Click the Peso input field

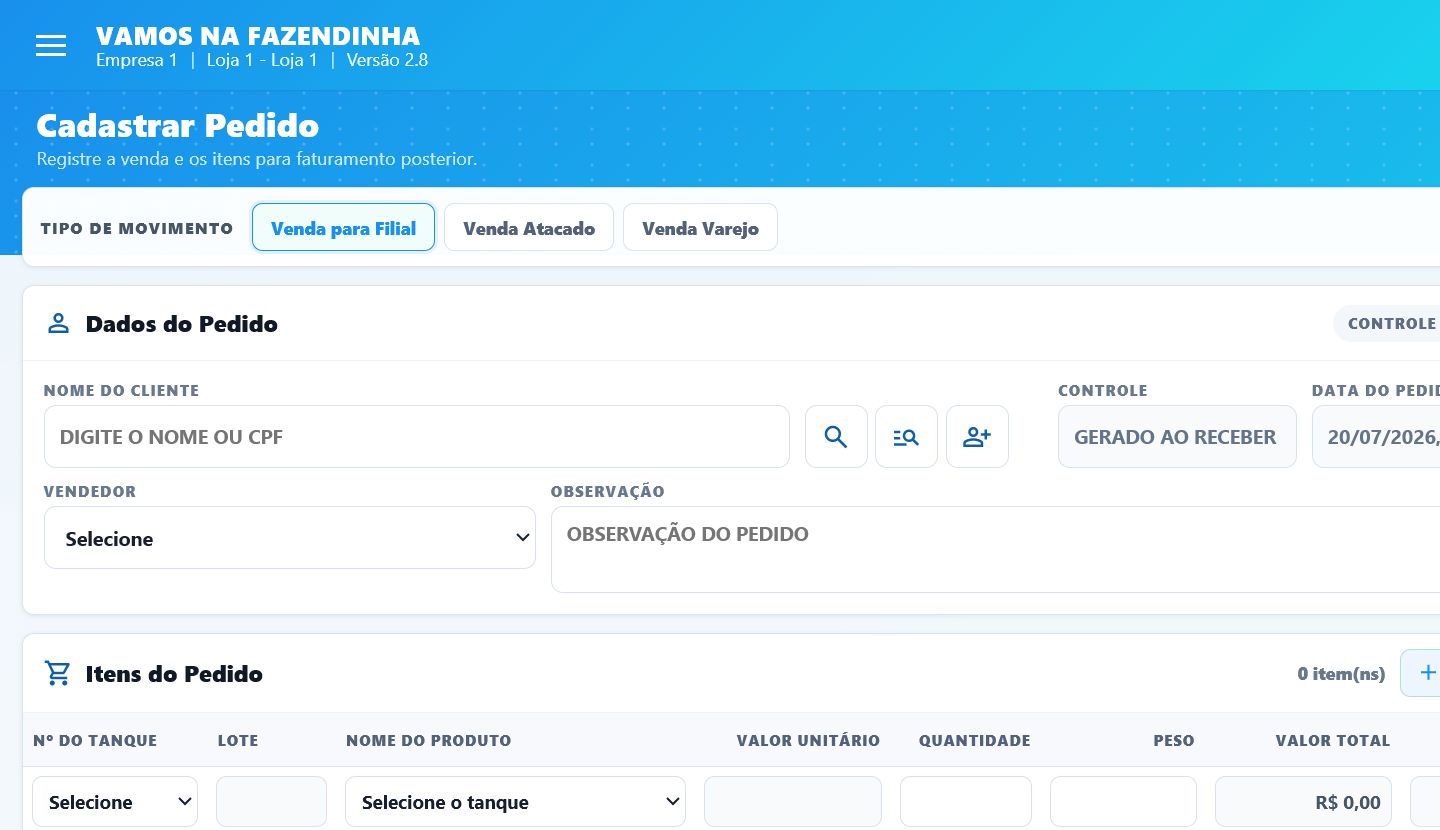click(x=1123, y=802)
